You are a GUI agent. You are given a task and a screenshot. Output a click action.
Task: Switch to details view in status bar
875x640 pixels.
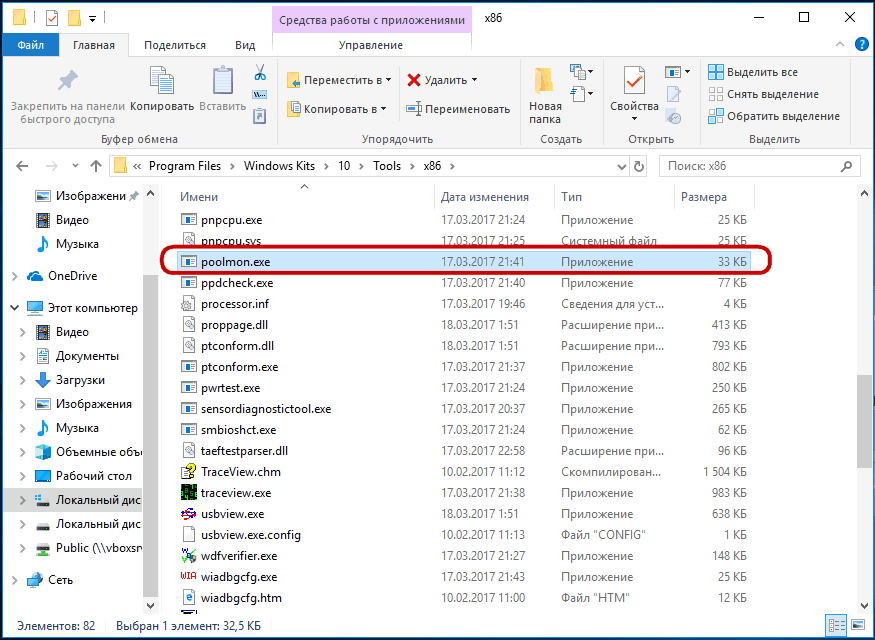[x=835, y=625]
